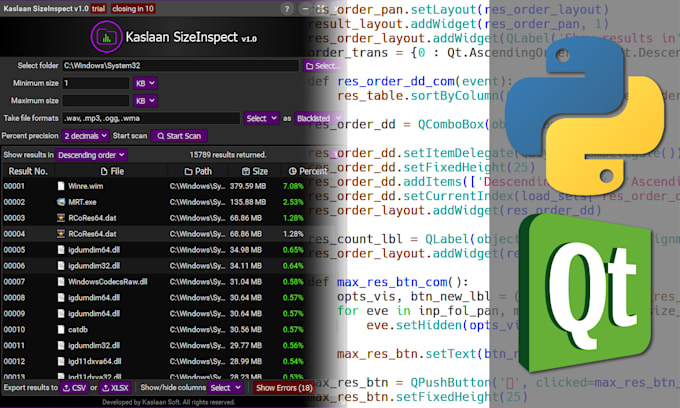Click the igdumdim32.dll icon in row 00006
Screen dimensions: 680x408
coord(61,265)
